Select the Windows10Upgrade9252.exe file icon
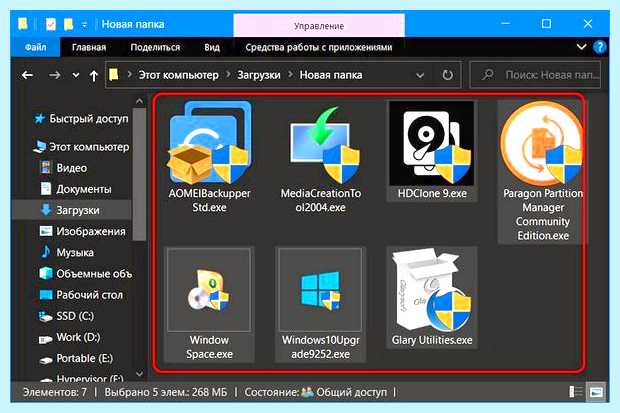Viewport: 620px width, 413px height. click(x=320, y=290)
